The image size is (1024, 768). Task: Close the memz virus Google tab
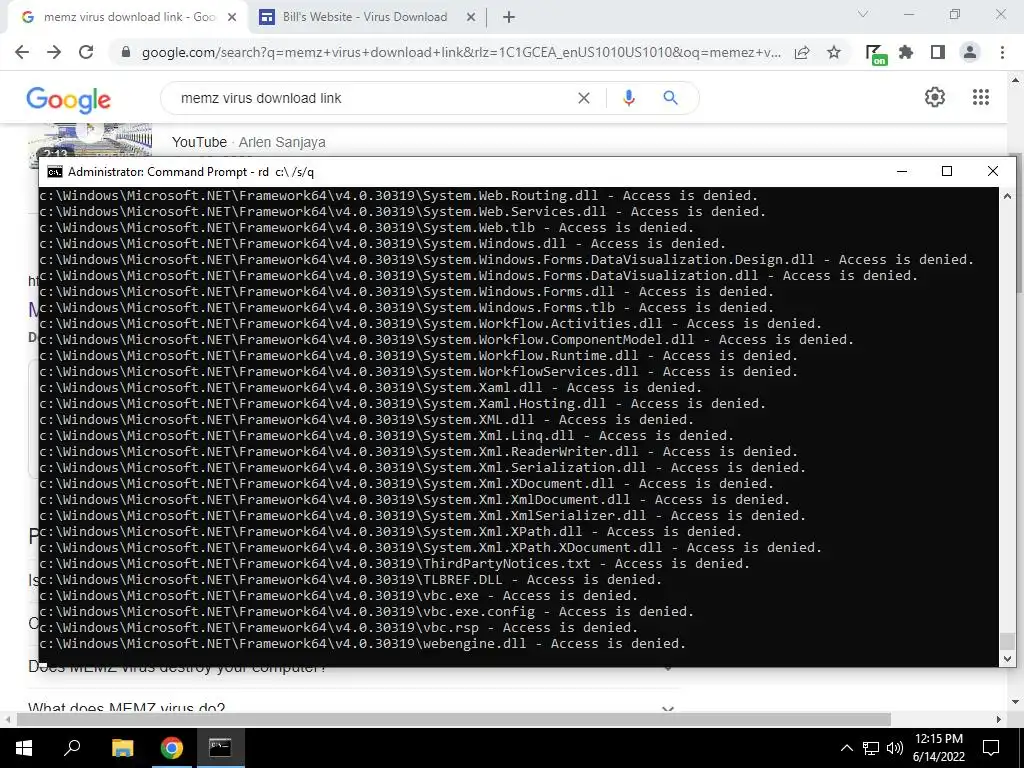pos(232,18)
